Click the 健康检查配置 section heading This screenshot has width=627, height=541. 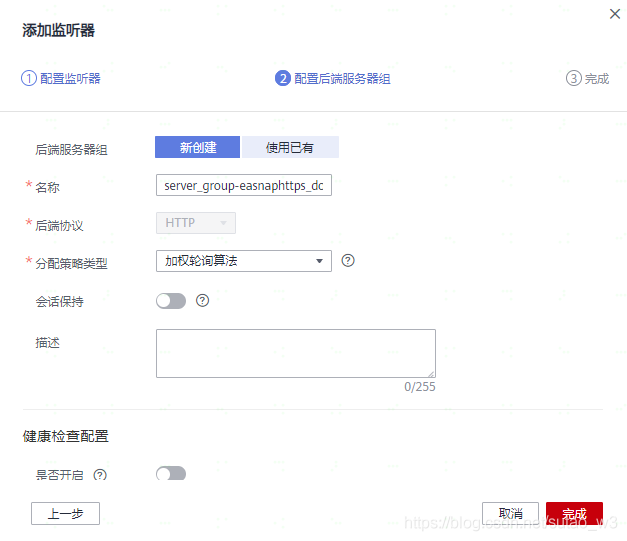pyautogui.click(x=66, y=436)
